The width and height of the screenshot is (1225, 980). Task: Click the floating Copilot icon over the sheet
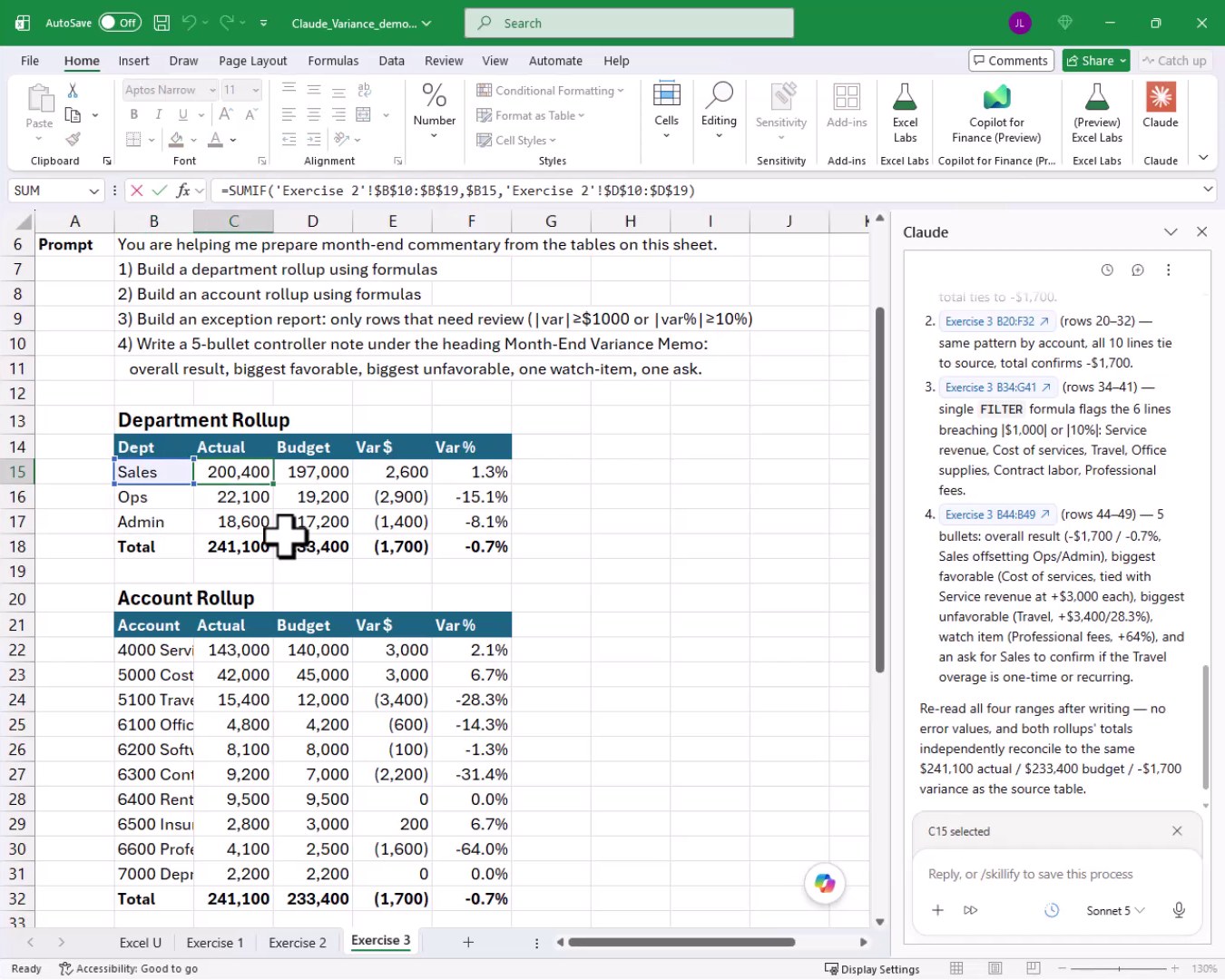pyautogui.click(x=825, y=883)
